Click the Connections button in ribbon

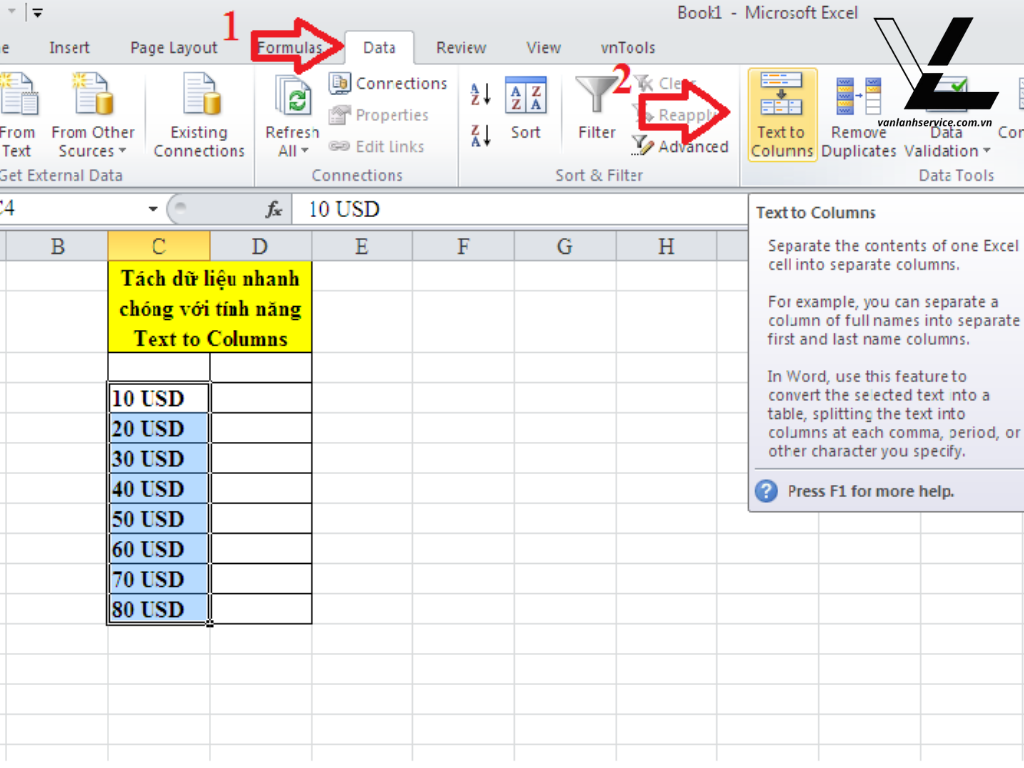(x=388, y=83)
